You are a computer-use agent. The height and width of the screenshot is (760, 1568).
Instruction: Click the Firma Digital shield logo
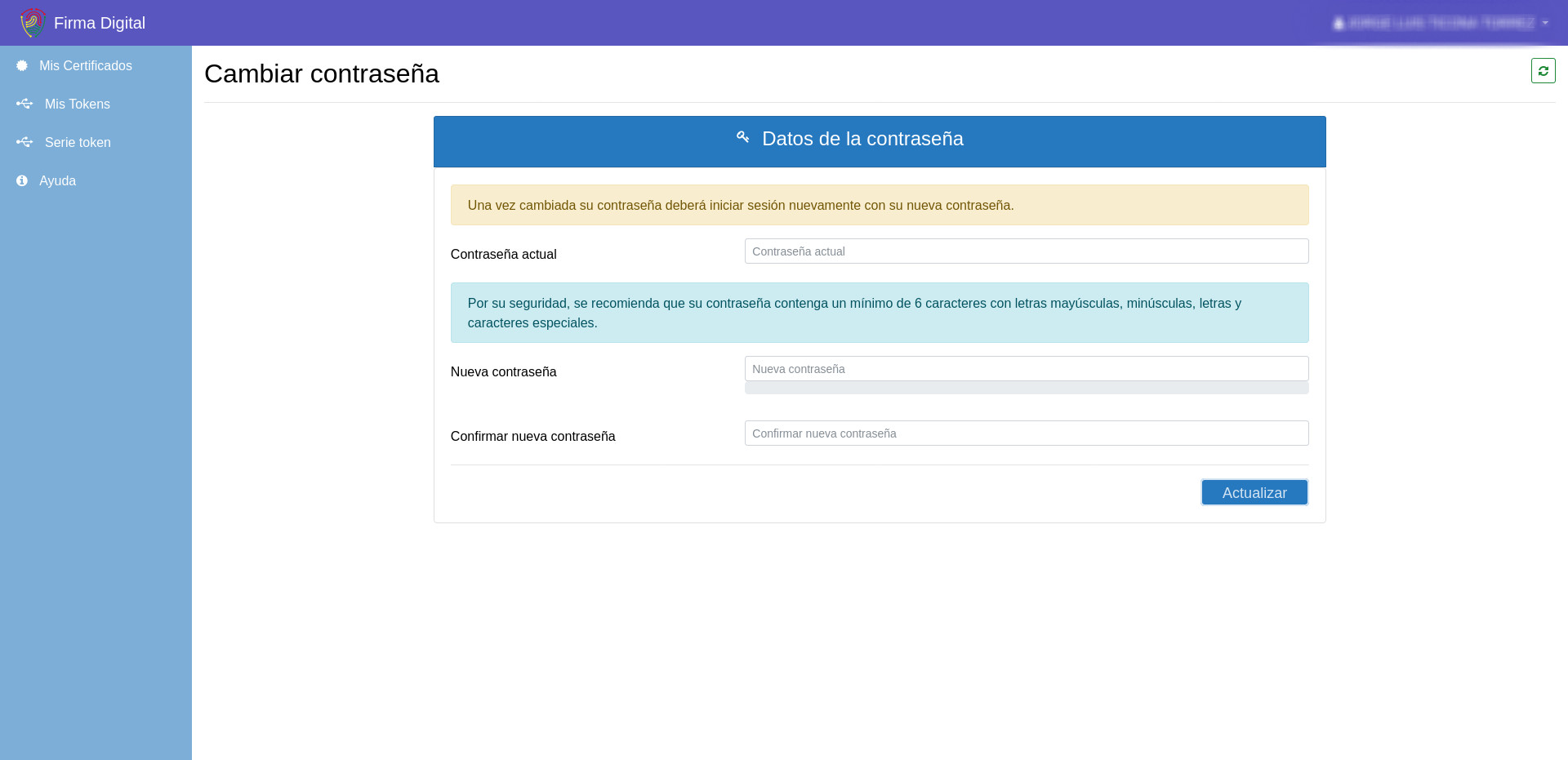pos(33,23)
